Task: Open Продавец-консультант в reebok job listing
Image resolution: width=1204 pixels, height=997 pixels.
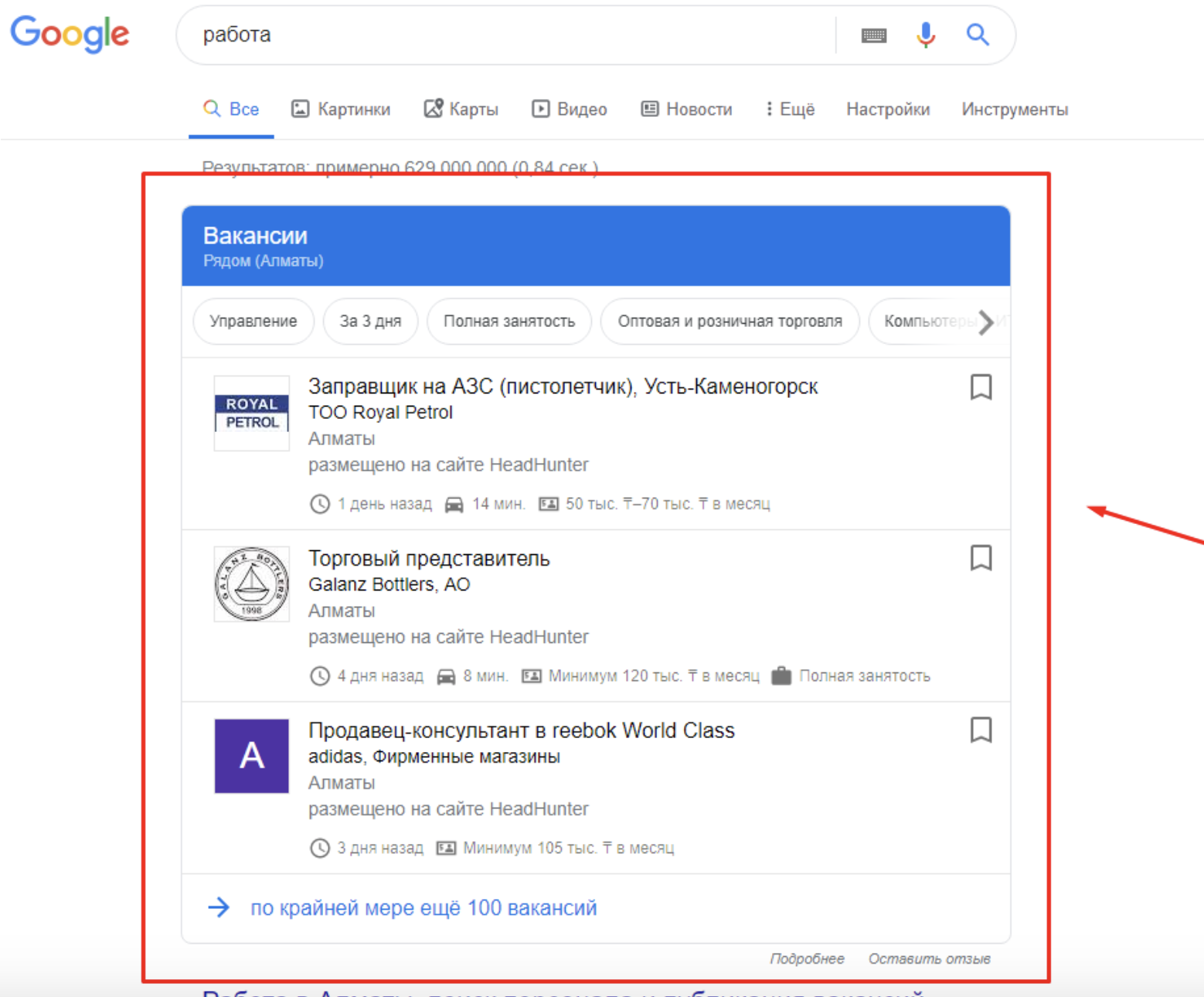Action: [x=522, y=730]
